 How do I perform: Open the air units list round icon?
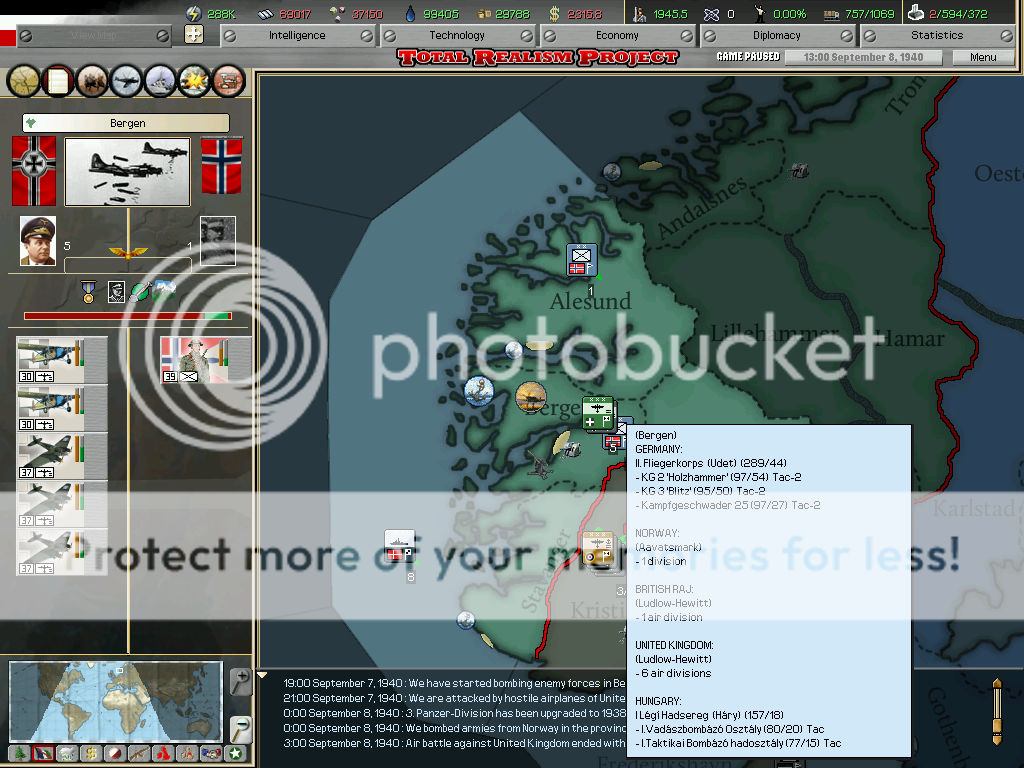(126, 80)
